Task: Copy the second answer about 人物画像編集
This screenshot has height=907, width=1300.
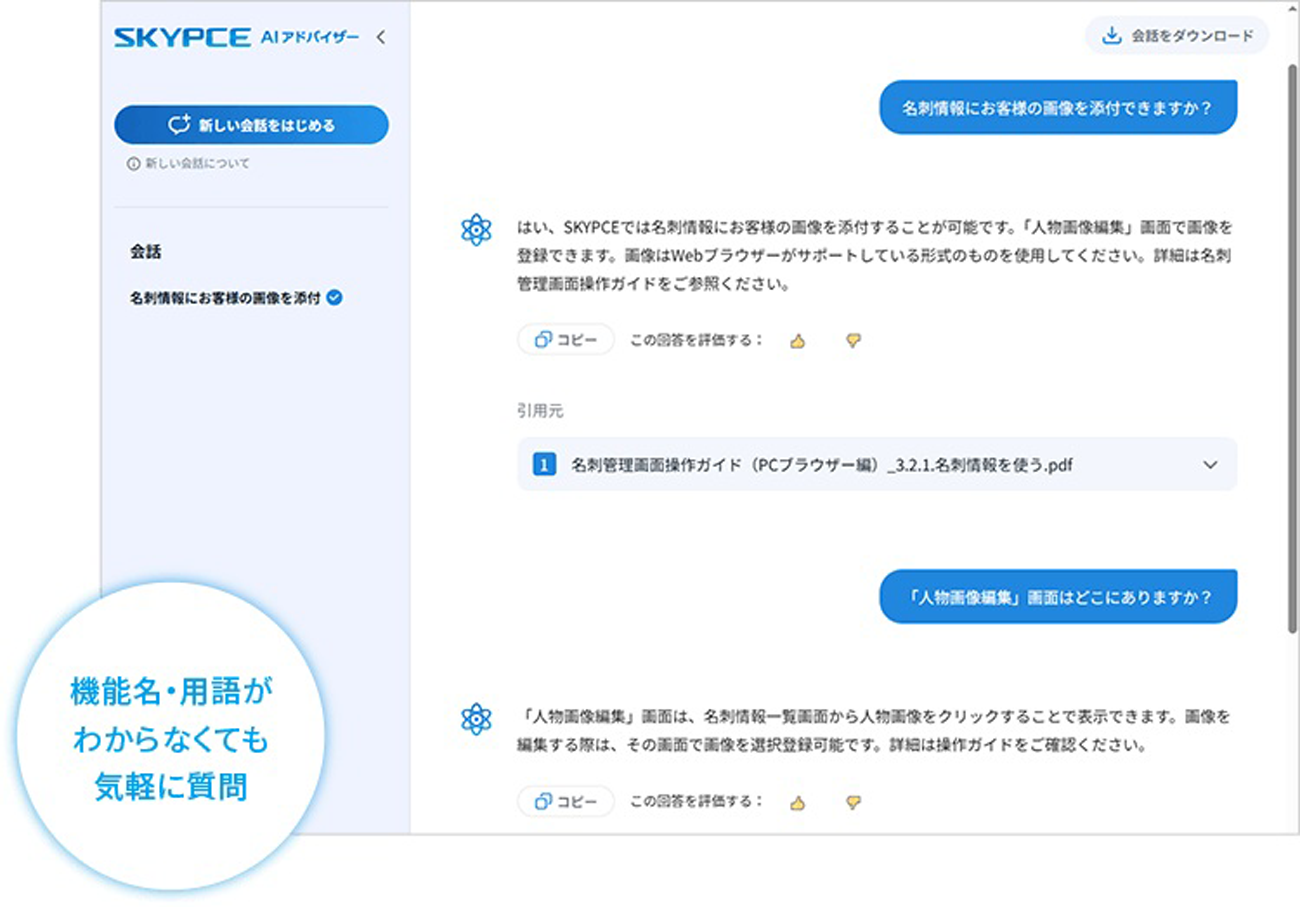Action: coord(566,802)
